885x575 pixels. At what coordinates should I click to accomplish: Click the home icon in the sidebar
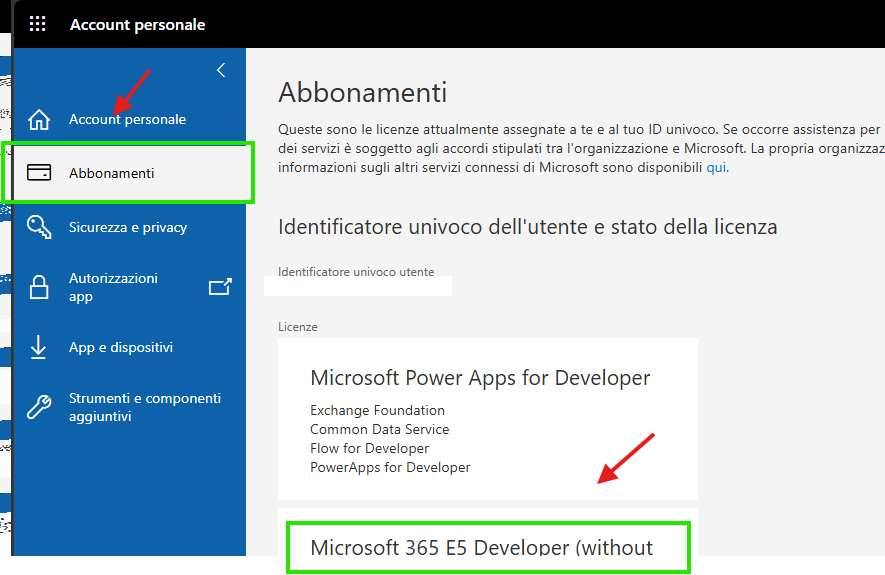point(39,119)
